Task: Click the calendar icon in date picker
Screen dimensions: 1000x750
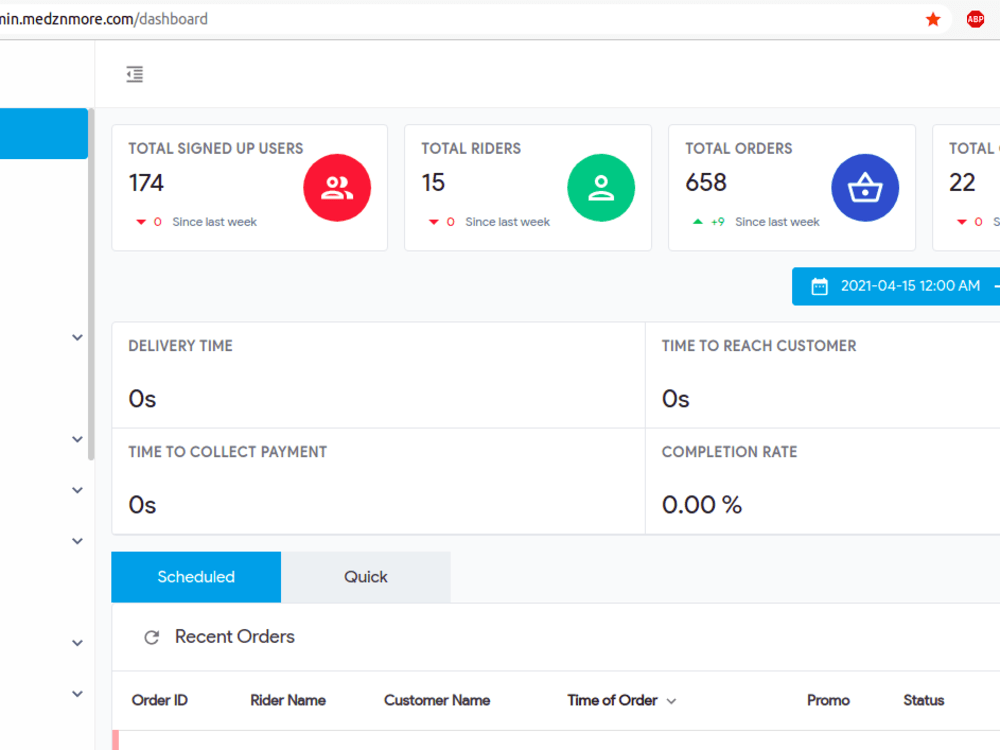Action: click(x=820, y=286)
